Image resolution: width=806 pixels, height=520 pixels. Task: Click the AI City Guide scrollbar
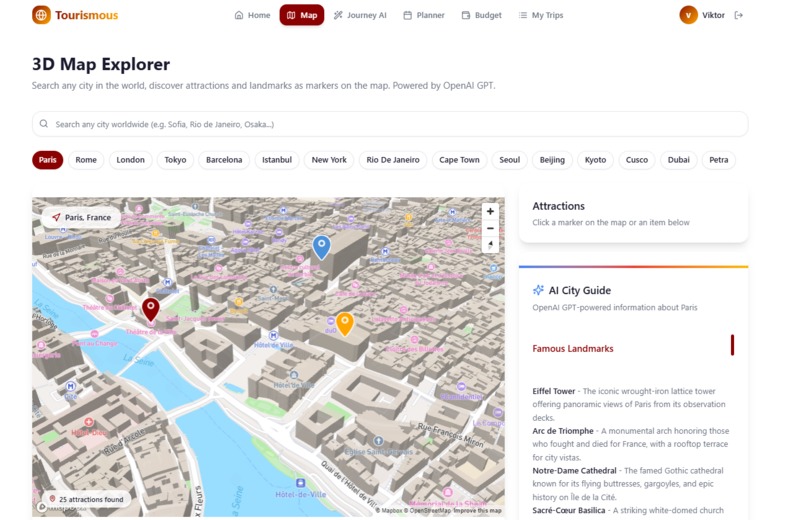732,345
